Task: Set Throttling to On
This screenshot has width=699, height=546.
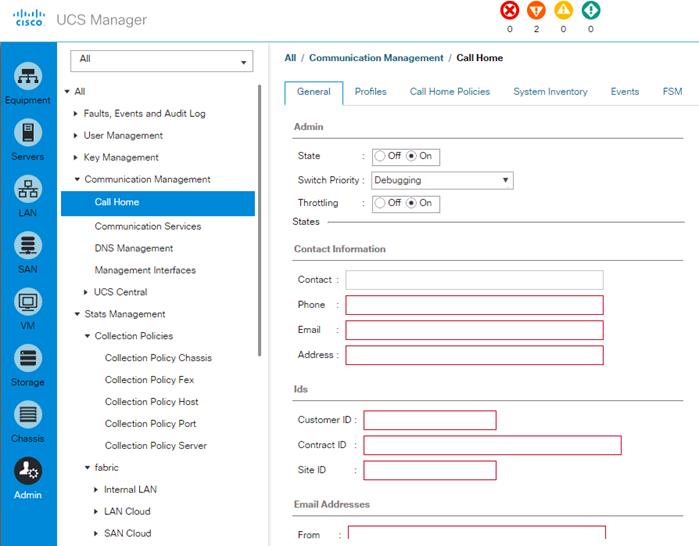Action: 411,203
